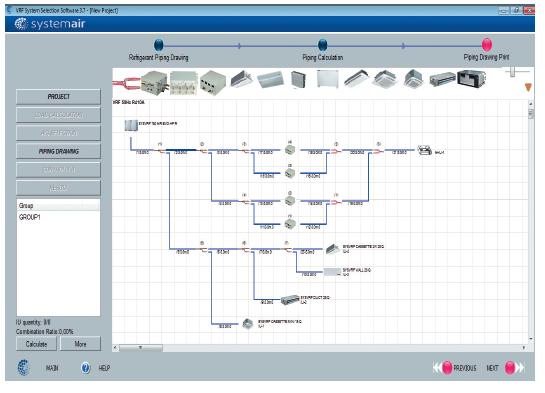Open the PIPING DRAWING section
Screen dimensions: 545x393
[58, 151]
